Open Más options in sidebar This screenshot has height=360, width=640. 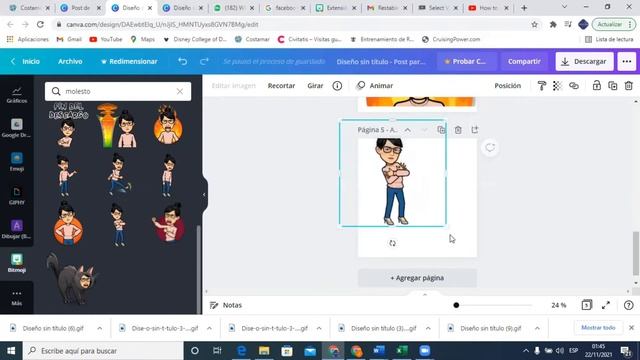point(17,298)
